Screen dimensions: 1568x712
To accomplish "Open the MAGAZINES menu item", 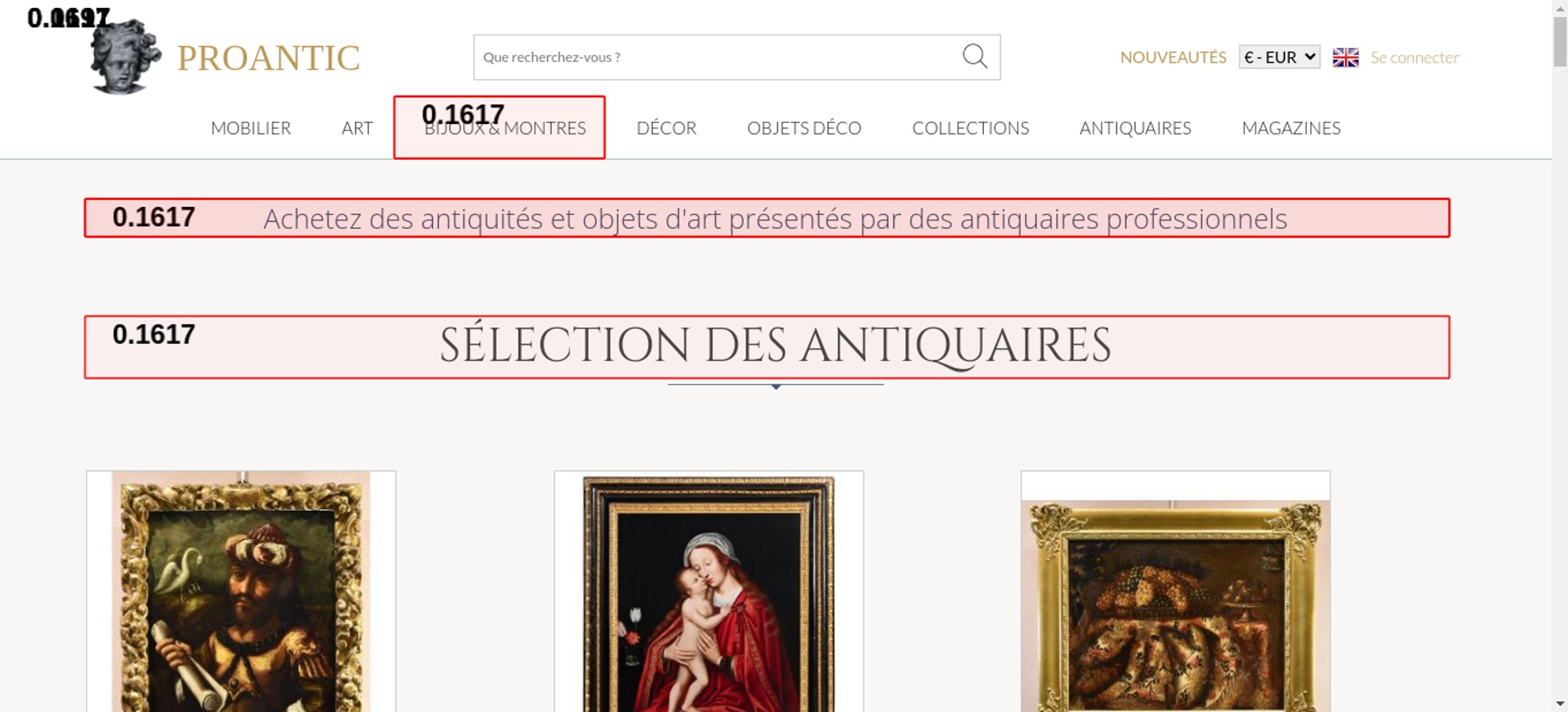I will [x=1290, y=128].
